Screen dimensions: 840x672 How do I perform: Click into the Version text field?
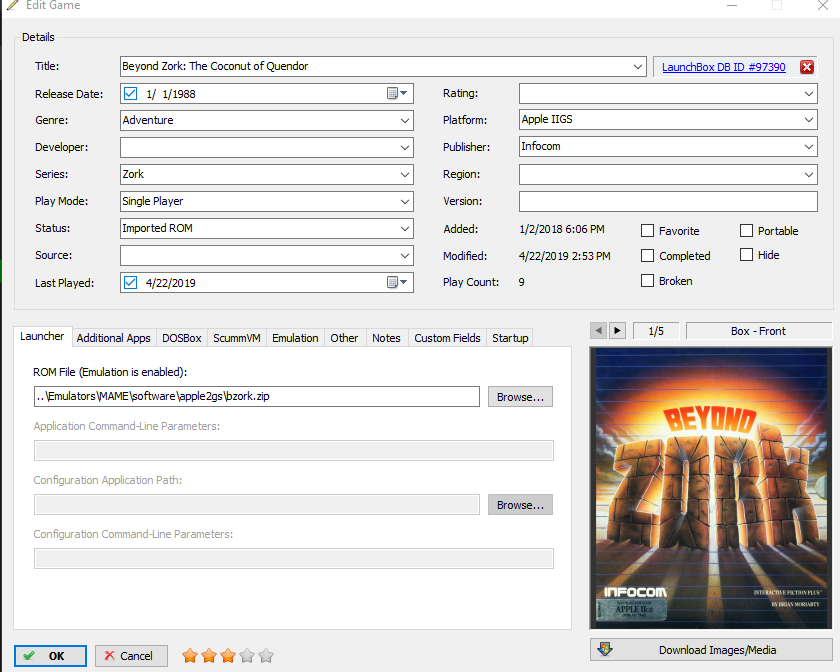(668, 201)
